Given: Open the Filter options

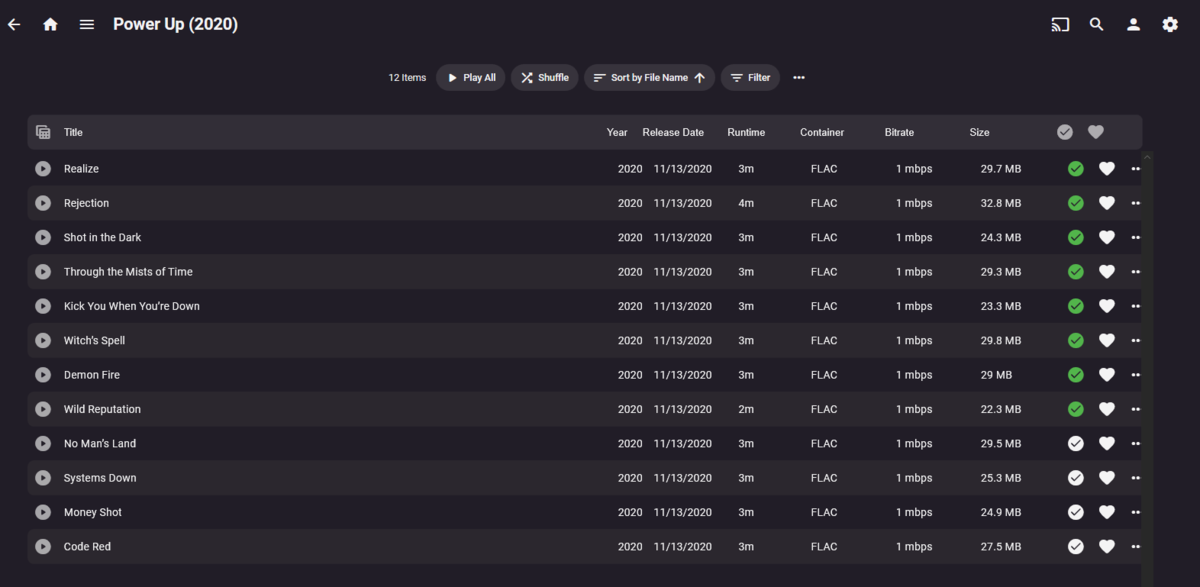Looking at the screenshot, I should click(750, 77).
